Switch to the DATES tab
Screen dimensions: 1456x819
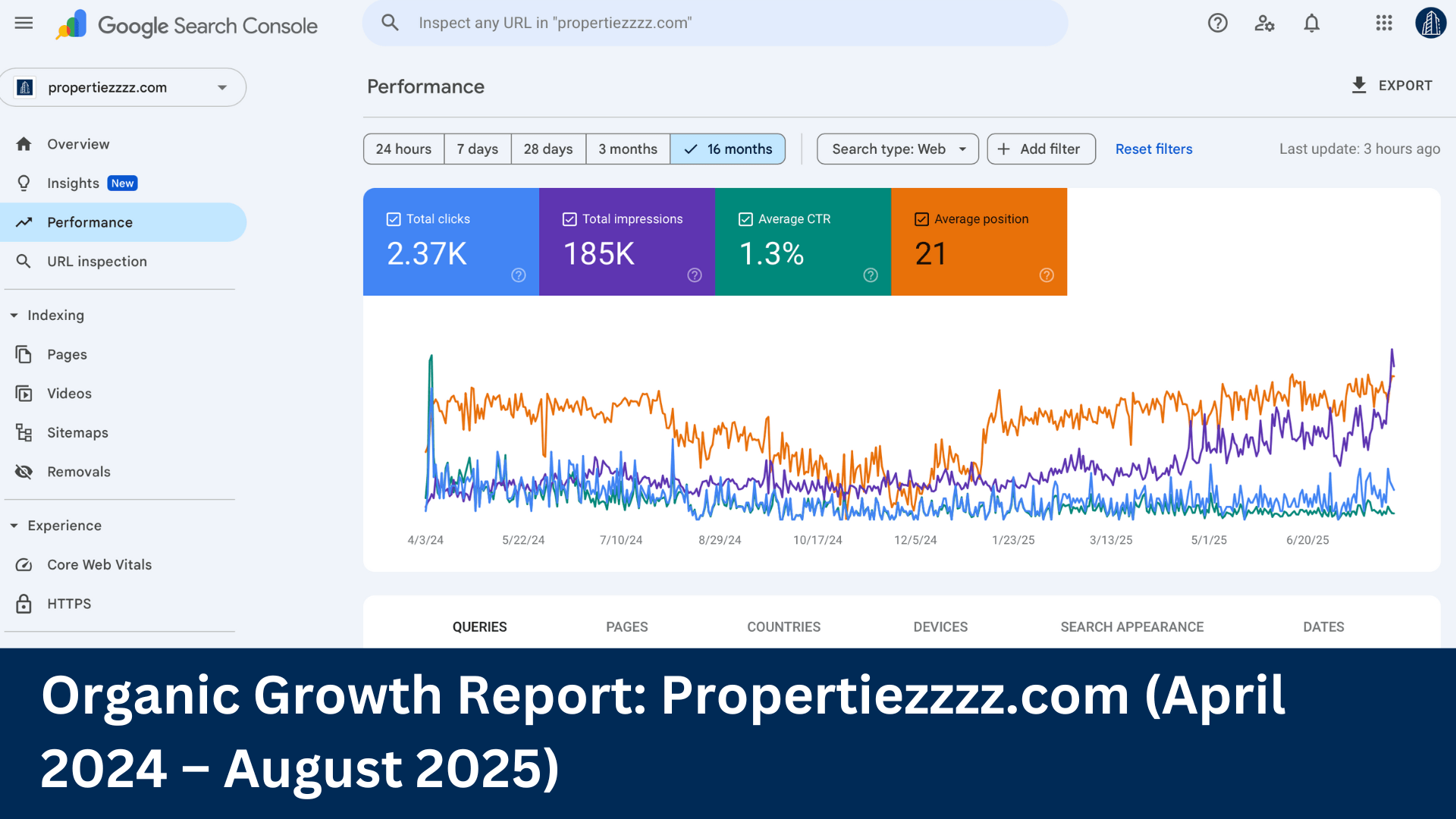coord(1323,626)
